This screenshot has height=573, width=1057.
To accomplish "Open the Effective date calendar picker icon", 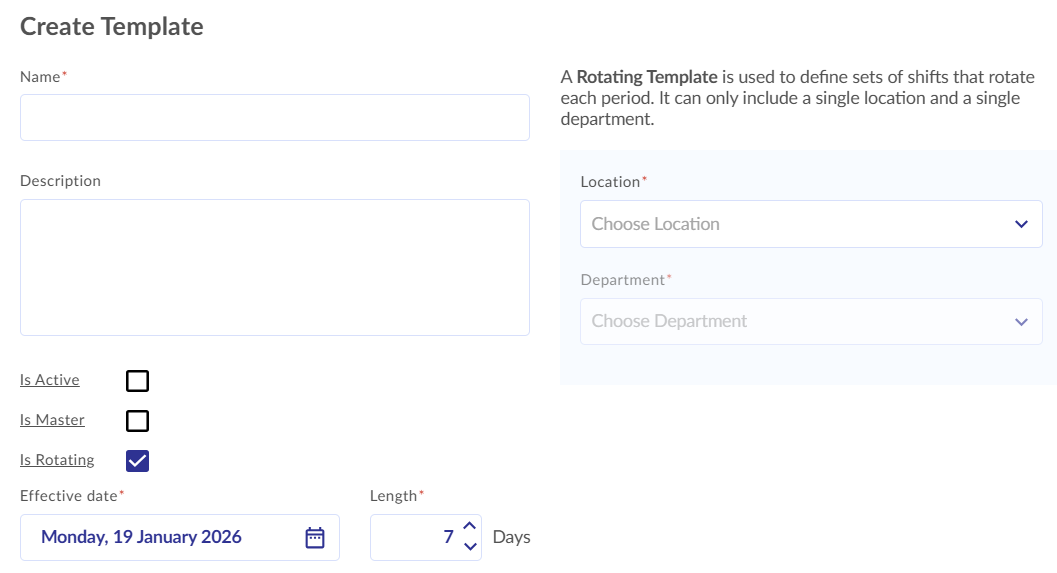I will tap(315, 538).
